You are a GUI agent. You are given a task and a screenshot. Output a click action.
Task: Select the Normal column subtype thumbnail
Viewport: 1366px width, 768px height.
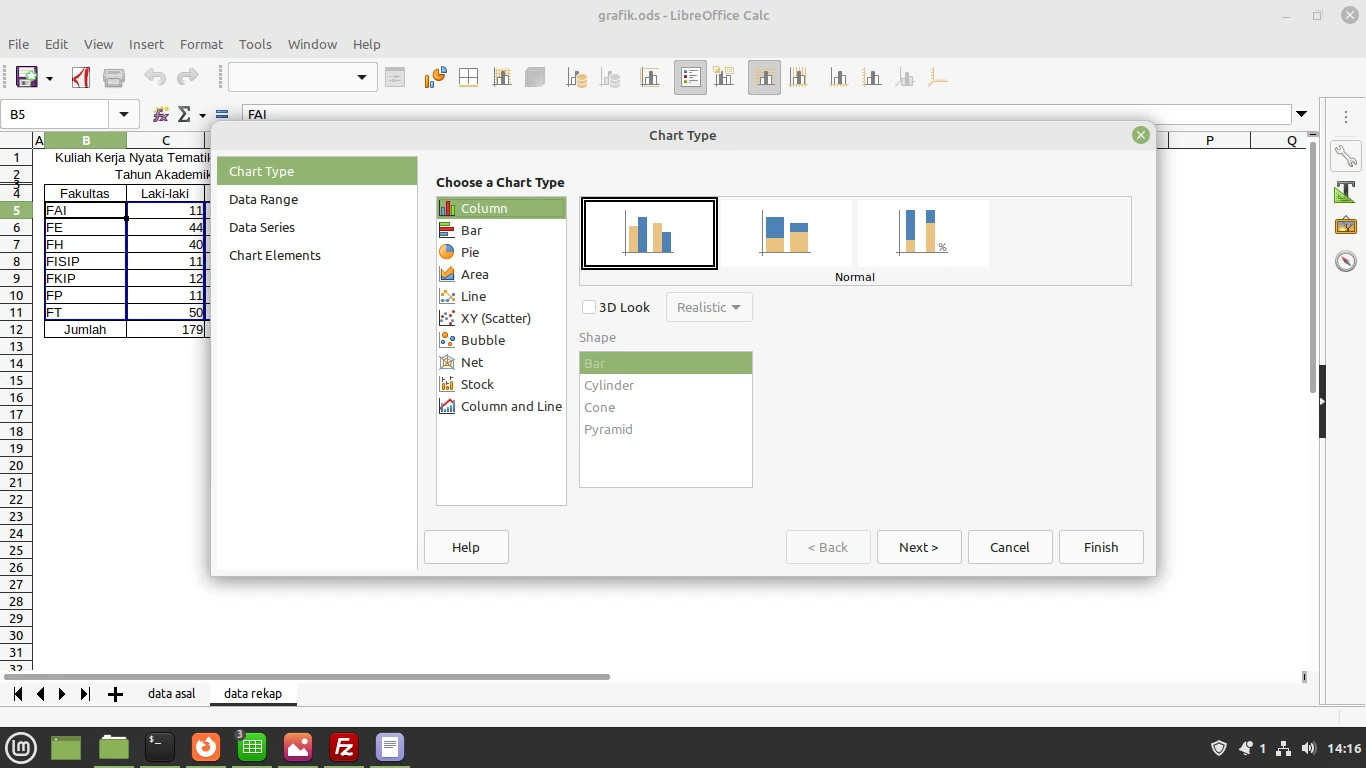tap(650, 233)
